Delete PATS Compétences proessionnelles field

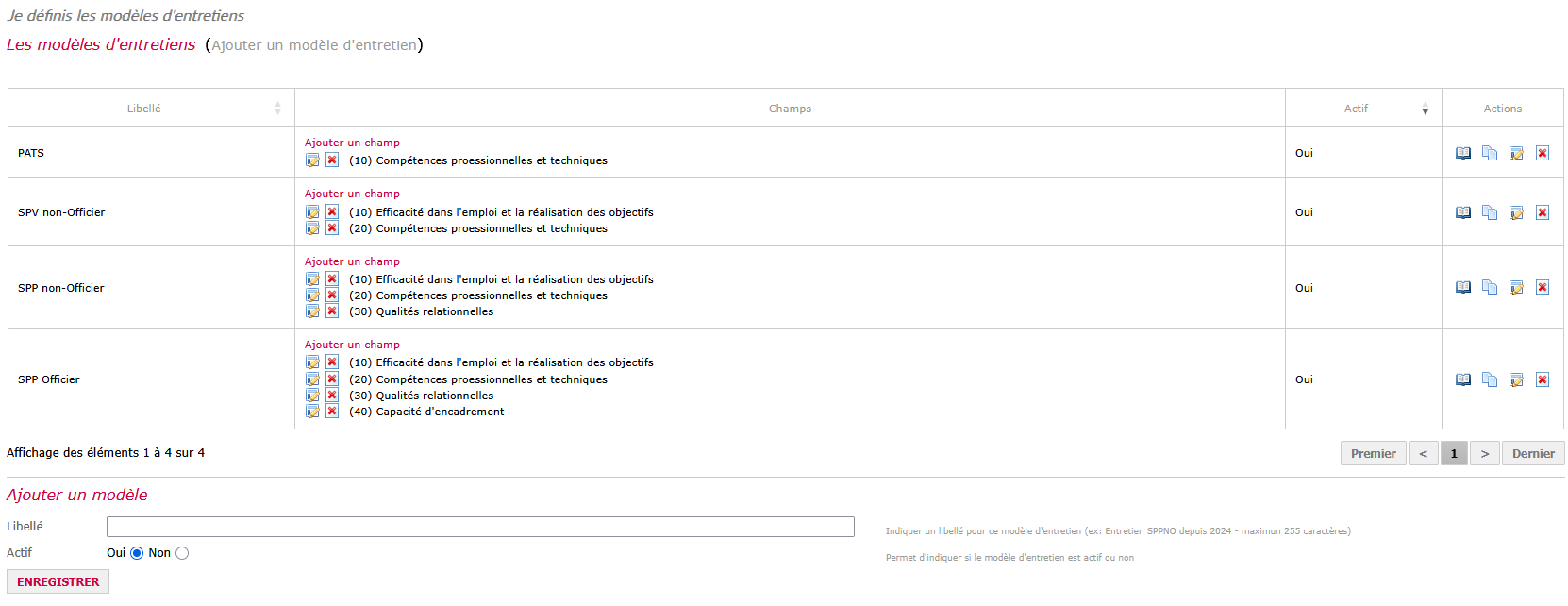(x=332, y=160)
